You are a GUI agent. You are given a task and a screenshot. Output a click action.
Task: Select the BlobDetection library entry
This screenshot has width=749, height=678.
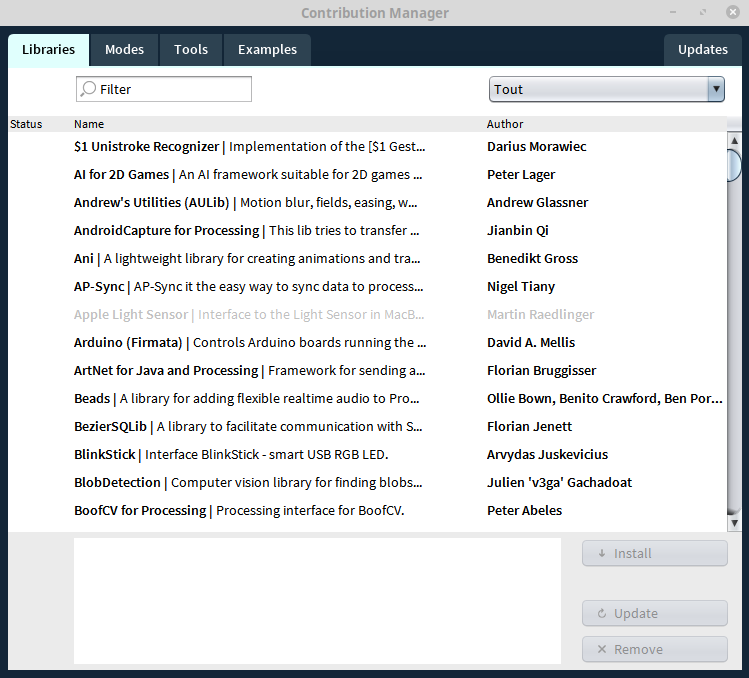[250, 482]
